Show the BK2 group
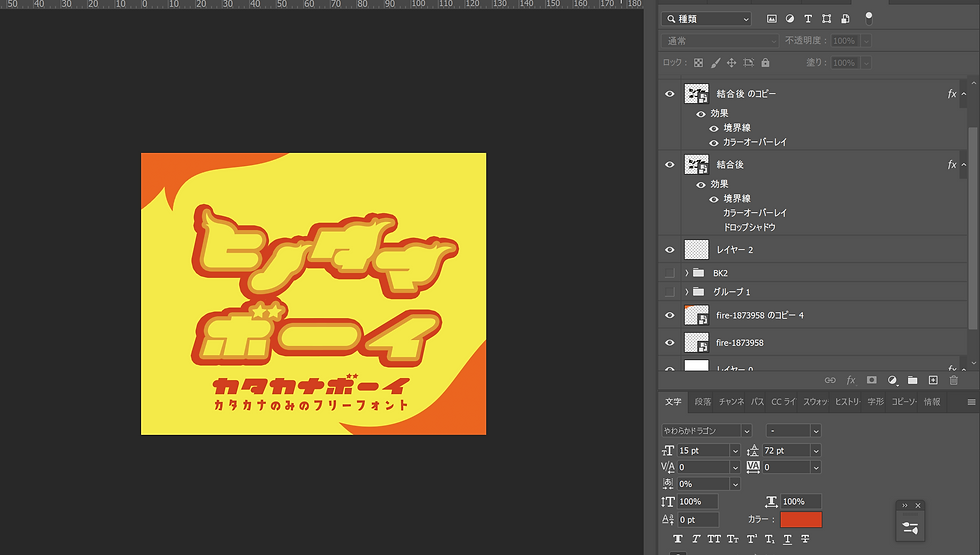The image size is (980, 555). pos(669,273)
